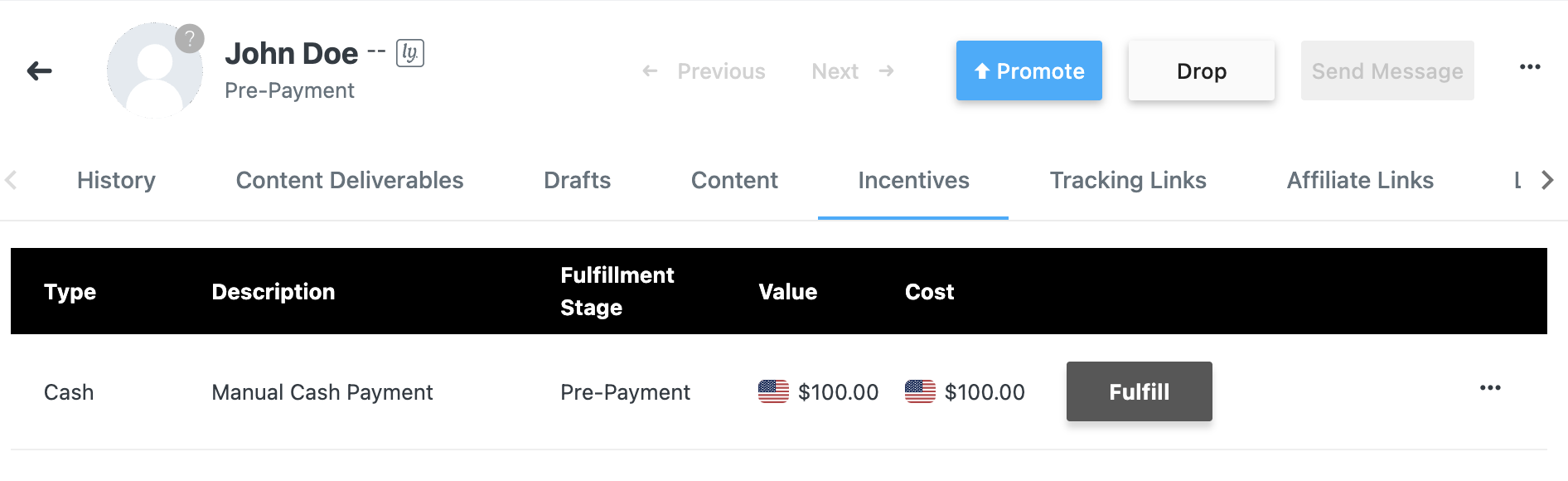Open row options for Cash incentive
The image size is (1568, 481).
[x=1490, y=388]
